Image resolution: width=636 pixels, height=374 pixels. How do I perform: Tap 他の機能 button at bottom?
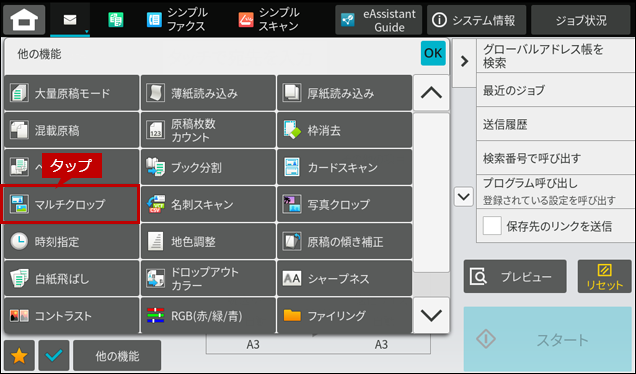[117, 356]
